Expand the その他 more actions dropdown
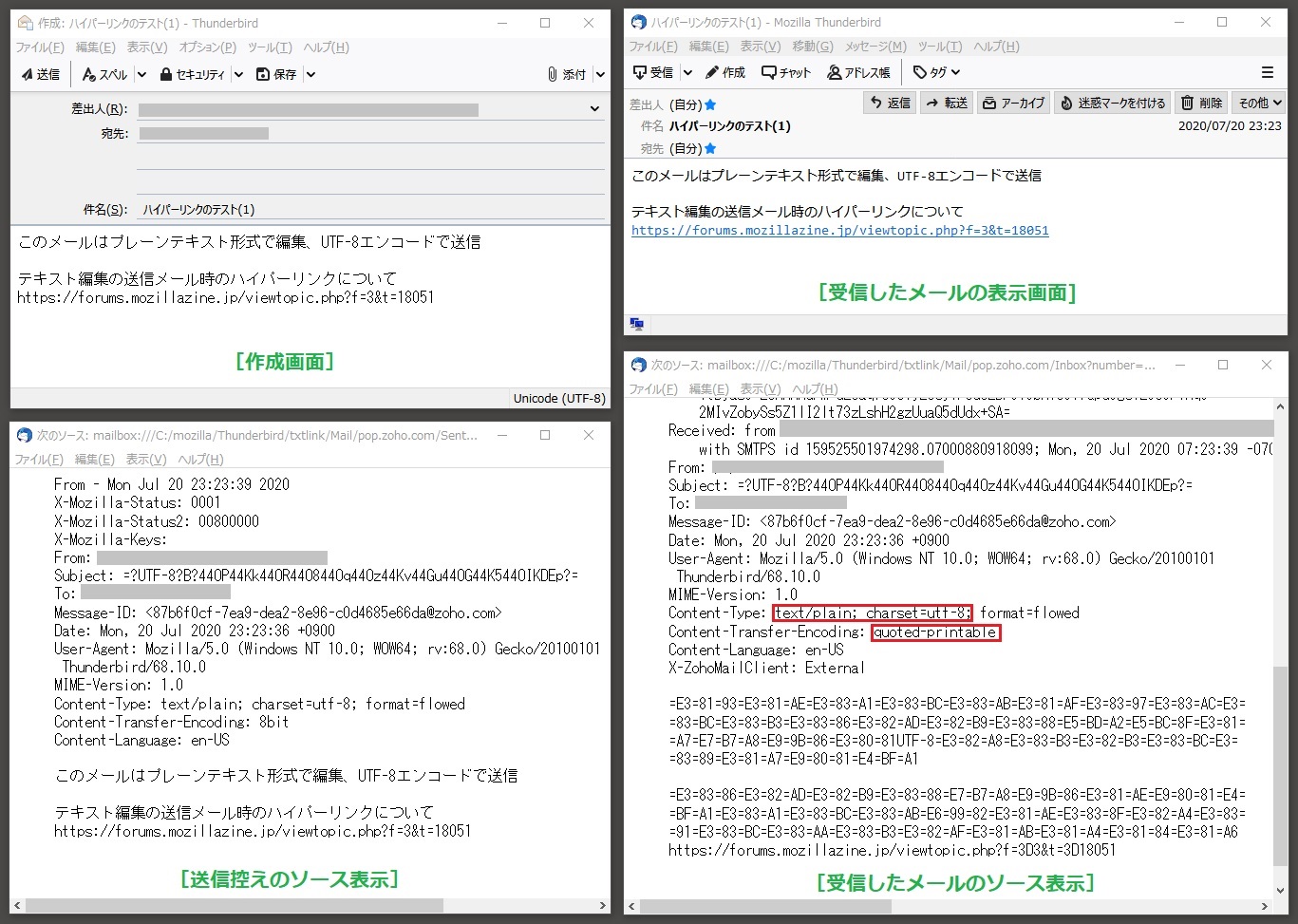This screenshot has width=1298, height=924. [1259, 103]
